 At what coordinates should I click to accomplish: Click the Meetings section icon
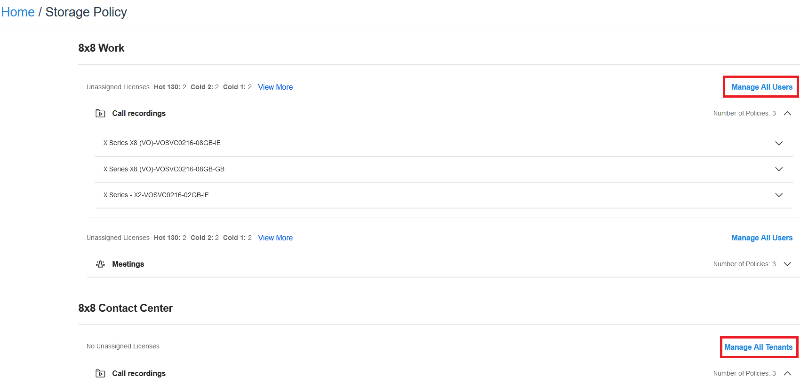click(x=101, y=264)
